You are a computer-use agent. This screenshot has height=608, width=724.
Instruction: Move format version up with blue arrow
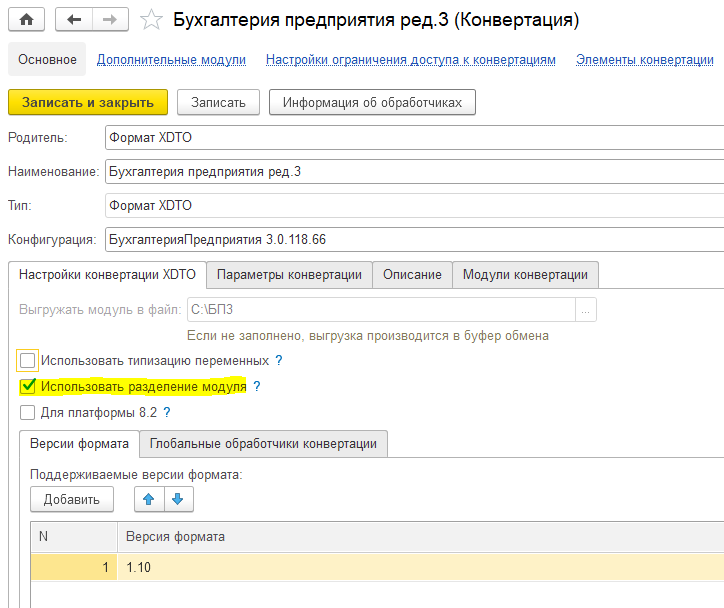coord(148,499)
